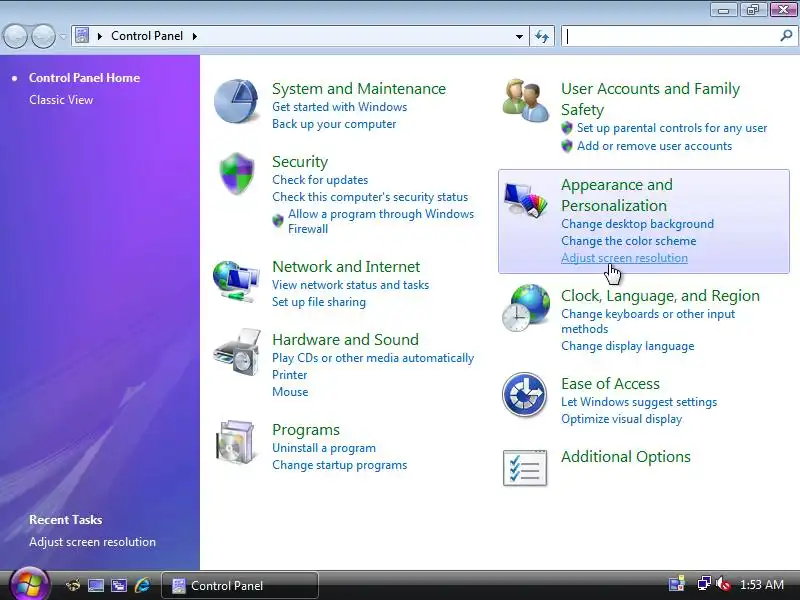
Task: Click Check this computer's security status
Action: pos(370,197)
